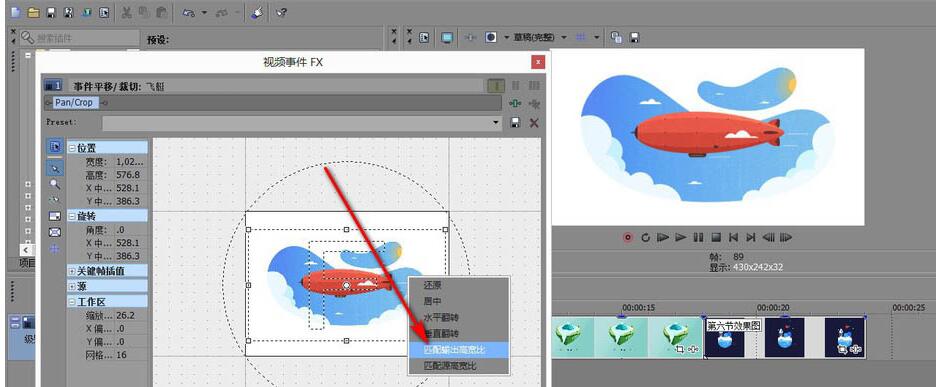
Task: Save the project using the floppy icon
Action: (51, 13)
